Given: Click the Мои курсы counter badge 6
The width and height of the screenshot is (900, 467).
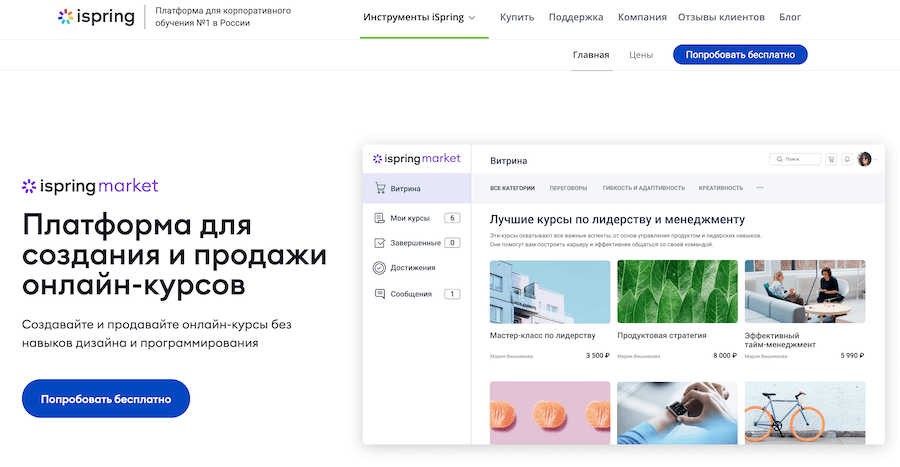Looking at the screenshot, I should click(x=452, y=218).
